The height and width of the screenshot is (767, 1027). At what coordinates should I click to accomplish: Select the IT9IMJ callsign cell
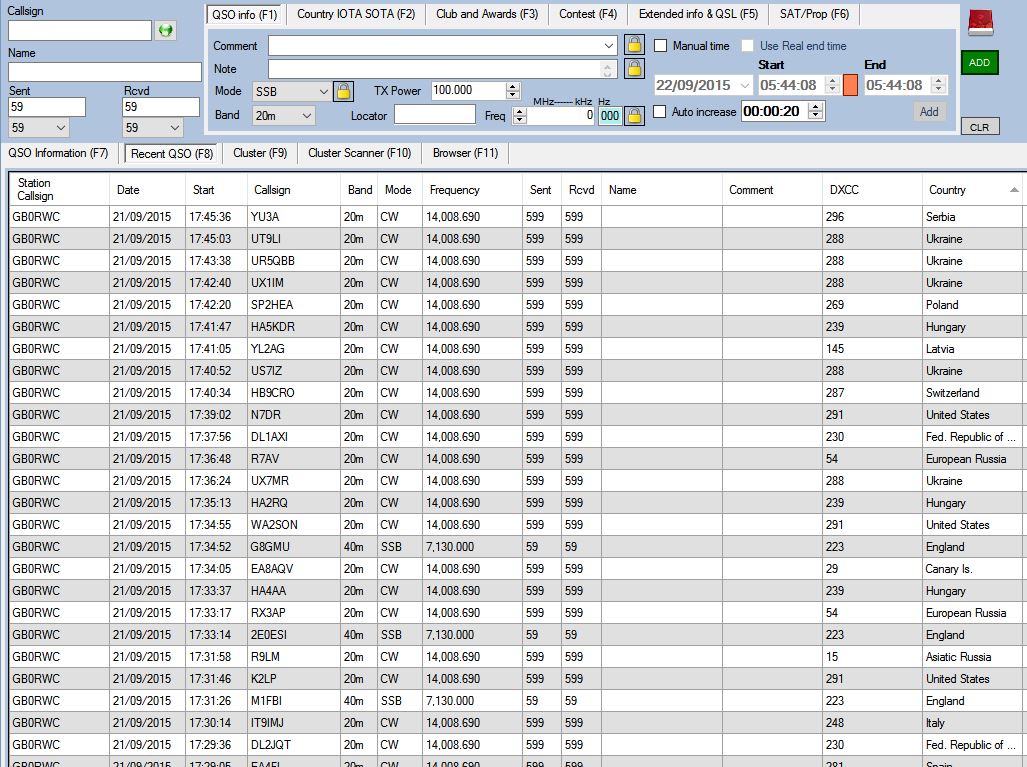point(293,723)
